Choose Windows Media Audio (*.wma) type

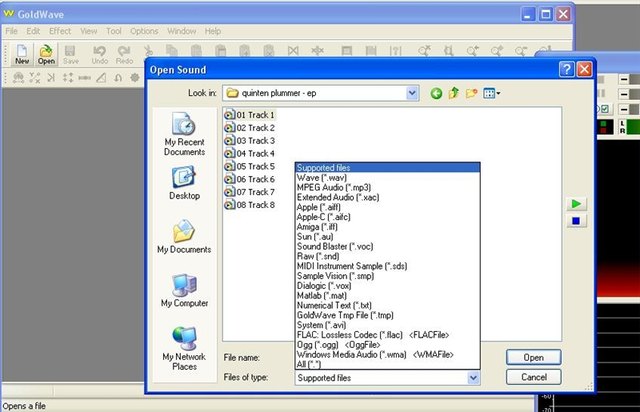387,354
